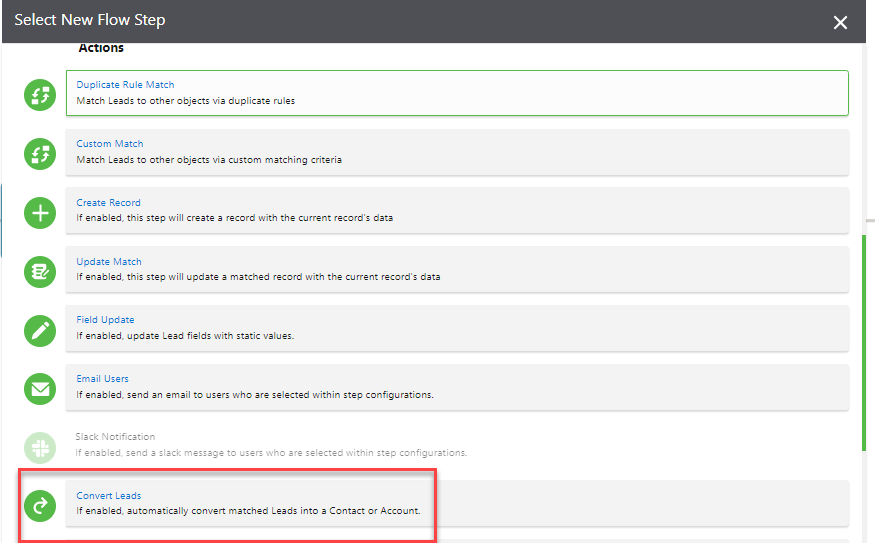Click the 'send a slack message' description
Screen dimensions: 875x543
271,453
